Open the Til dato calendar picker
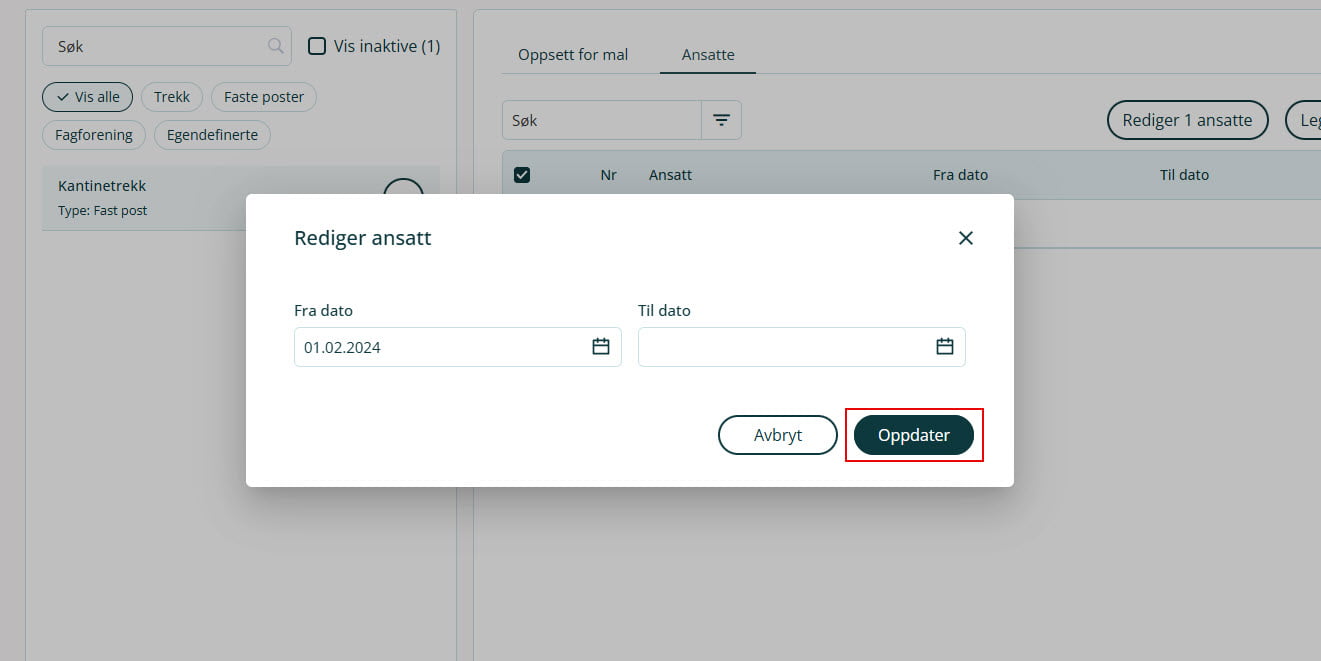 coord(944,347)
